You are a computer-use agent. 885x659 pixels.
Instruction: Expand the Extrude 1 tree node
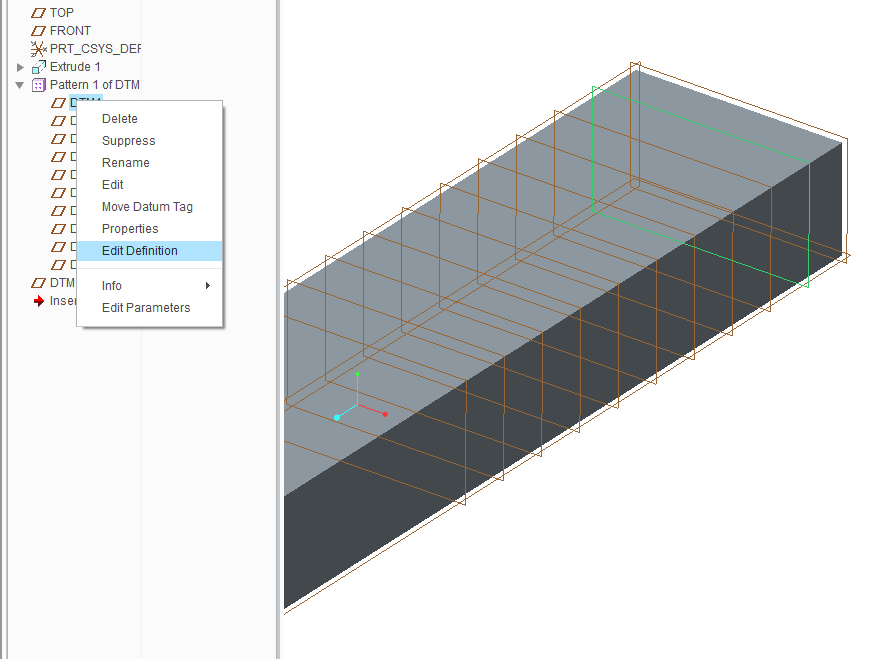[20, 67]
